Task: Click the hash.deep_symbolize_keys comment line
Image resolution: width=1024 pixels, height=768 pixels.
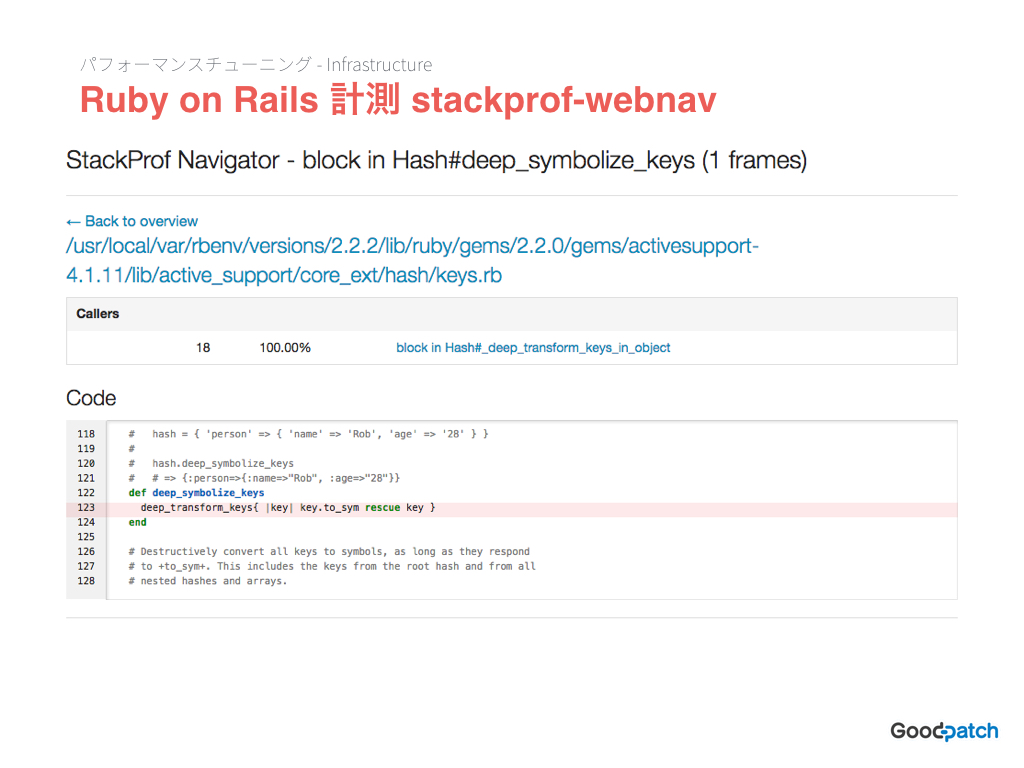Action: coord(211,464)
